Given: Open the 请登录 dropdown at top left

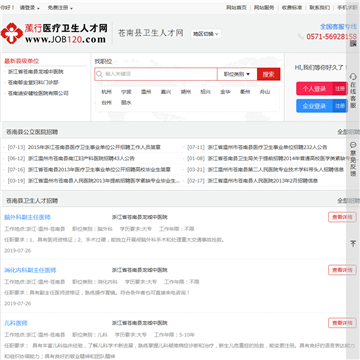Looking at the screenshot, I should 30,7.
